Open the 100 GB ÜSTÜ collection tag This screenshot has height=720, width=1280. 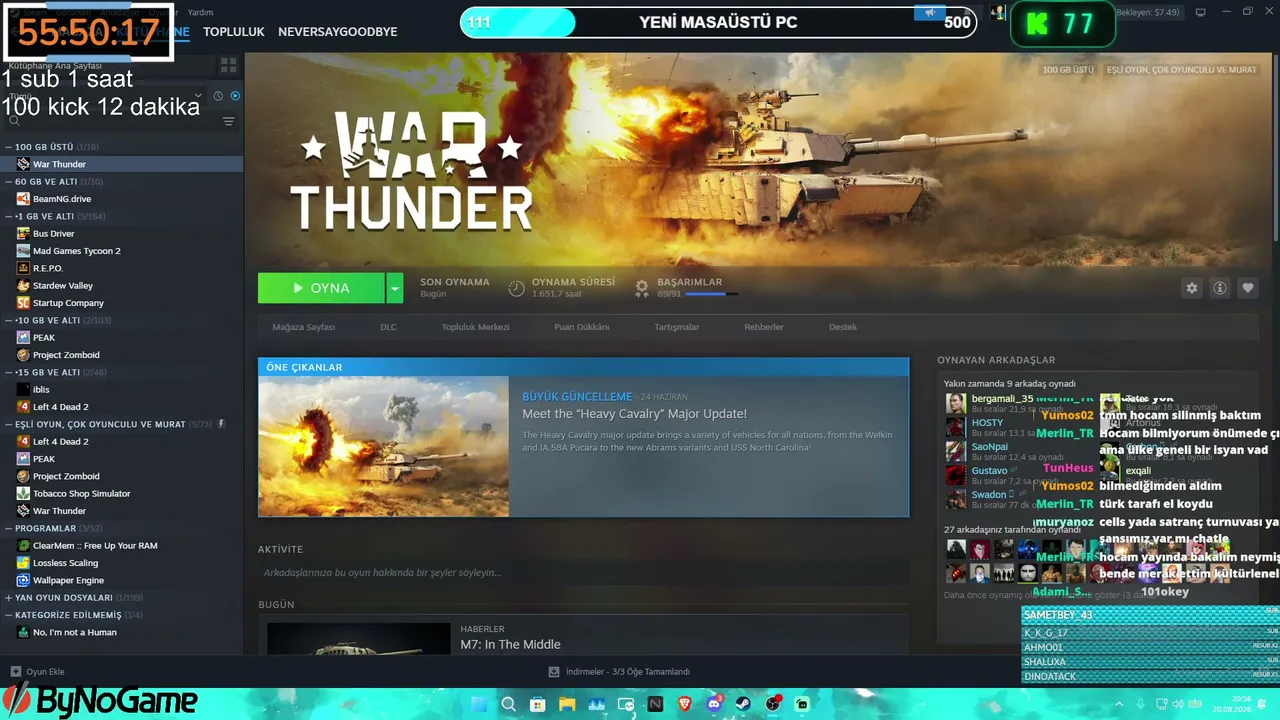(x=1068, y=70)
